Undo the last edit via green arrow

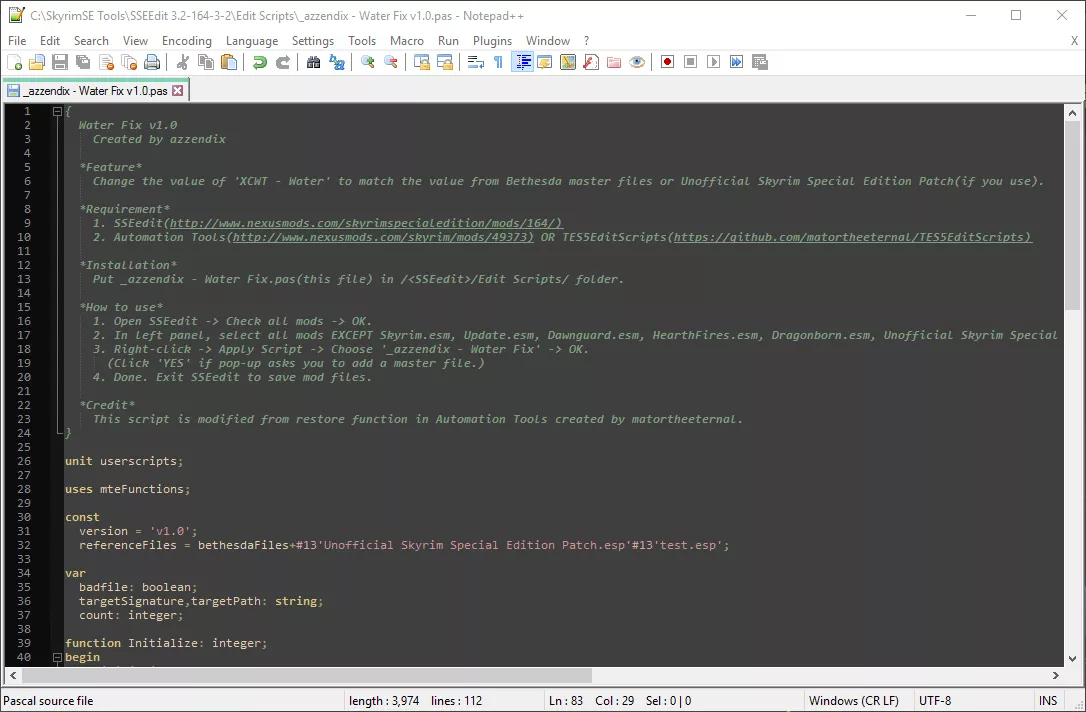pyautogui.click(x=260, y=62)
